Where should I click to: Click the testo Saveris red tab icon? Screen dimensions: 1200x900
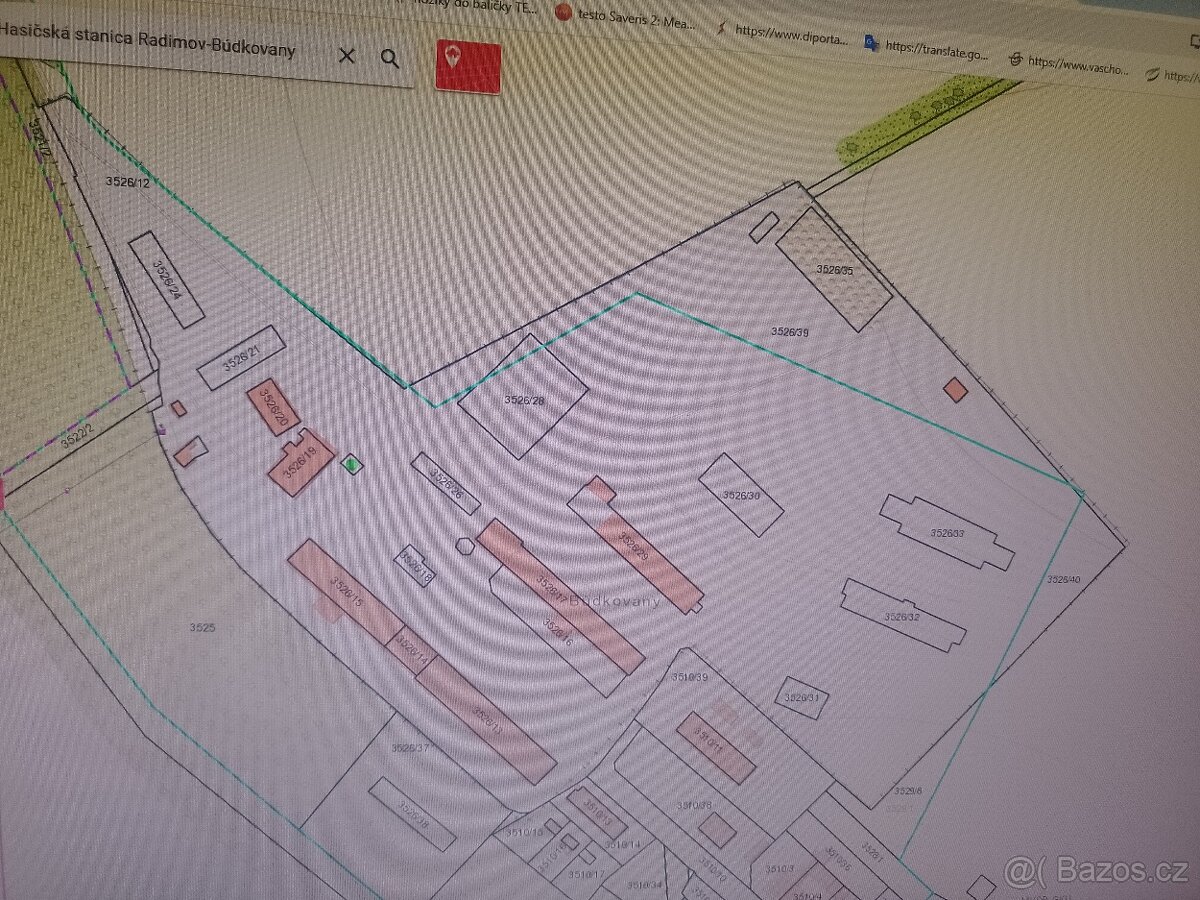[563, 13]
